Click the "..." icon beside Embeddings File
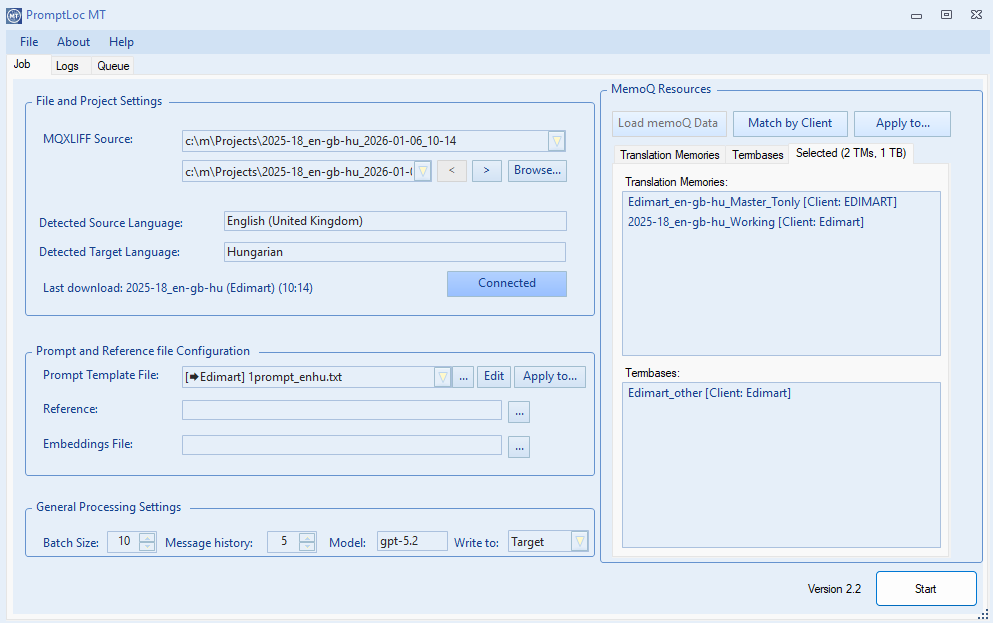 [x=518, y=446]
